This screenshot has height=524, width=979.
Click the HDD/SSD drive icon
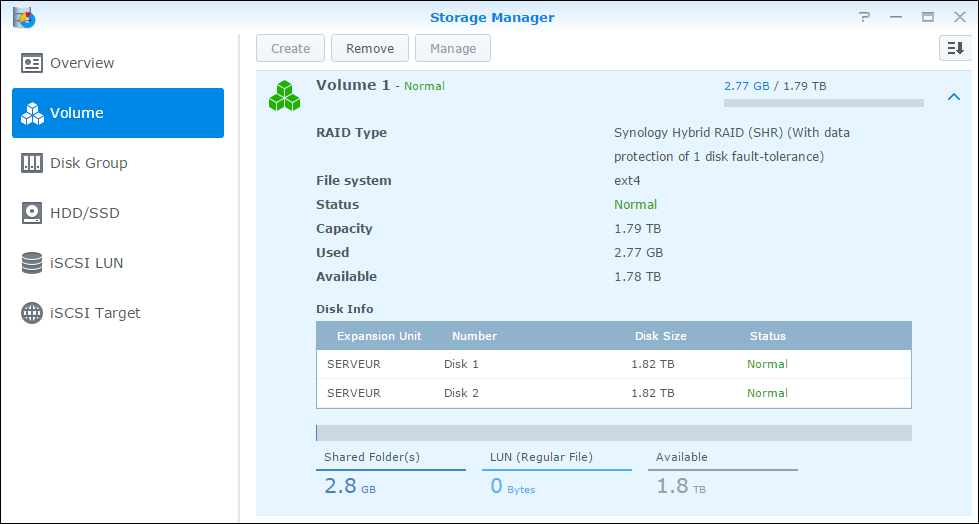click(32, 213)
